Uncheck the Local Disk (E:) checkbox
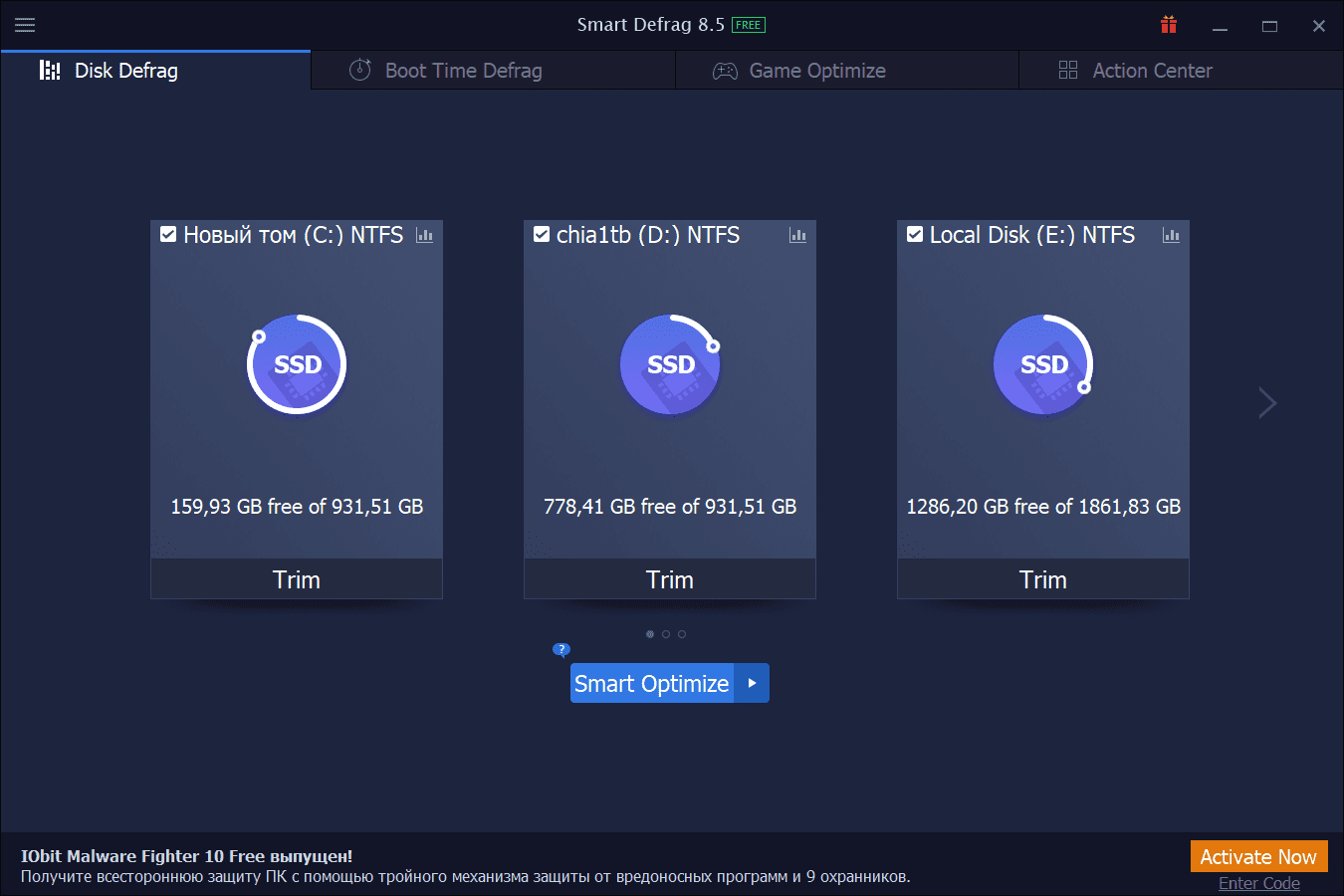The width and height of the screenshot is (1344, 896). point(915,234)
